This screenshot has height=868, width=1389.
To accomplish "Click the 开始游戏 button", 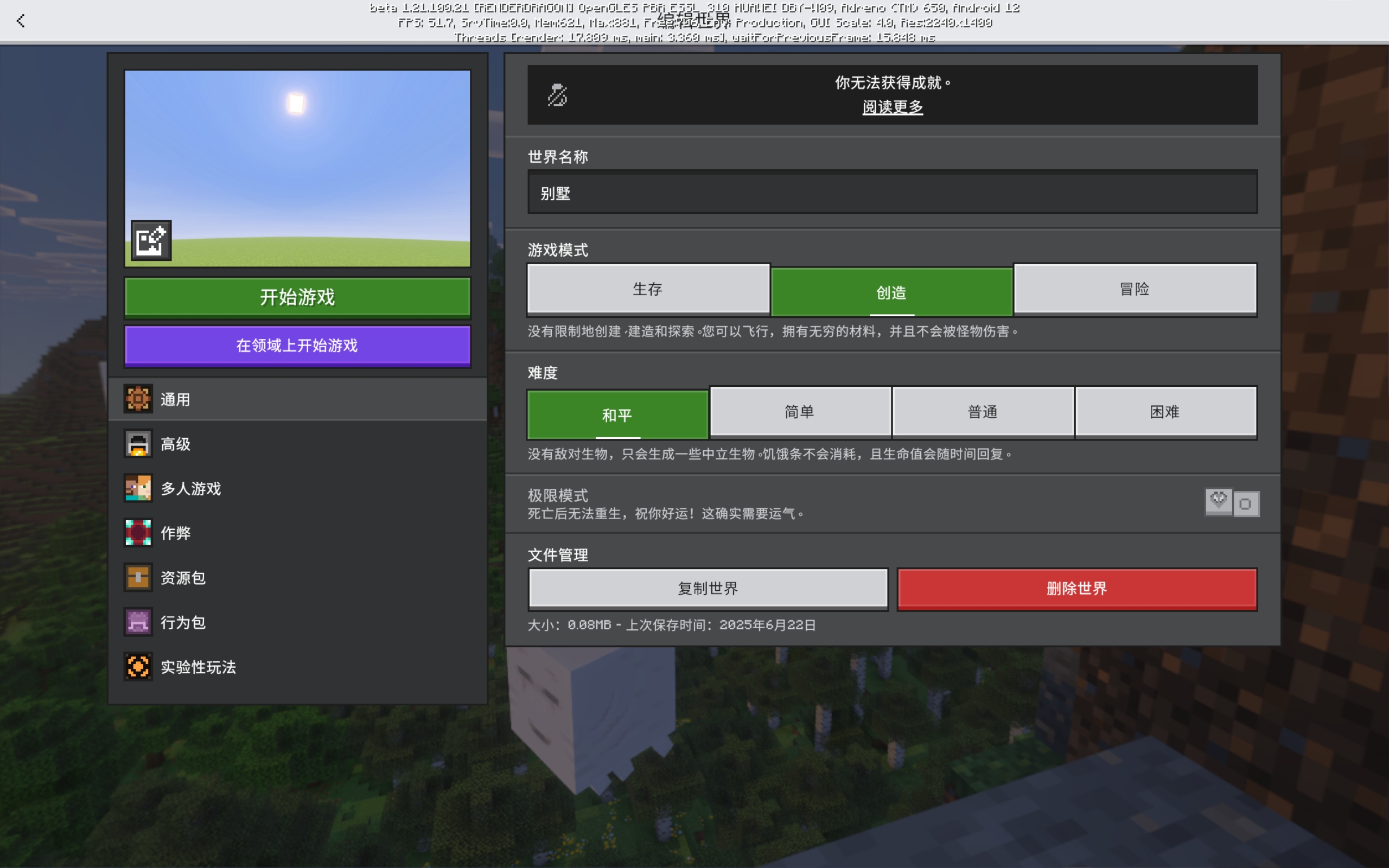I will click(297, 297).
